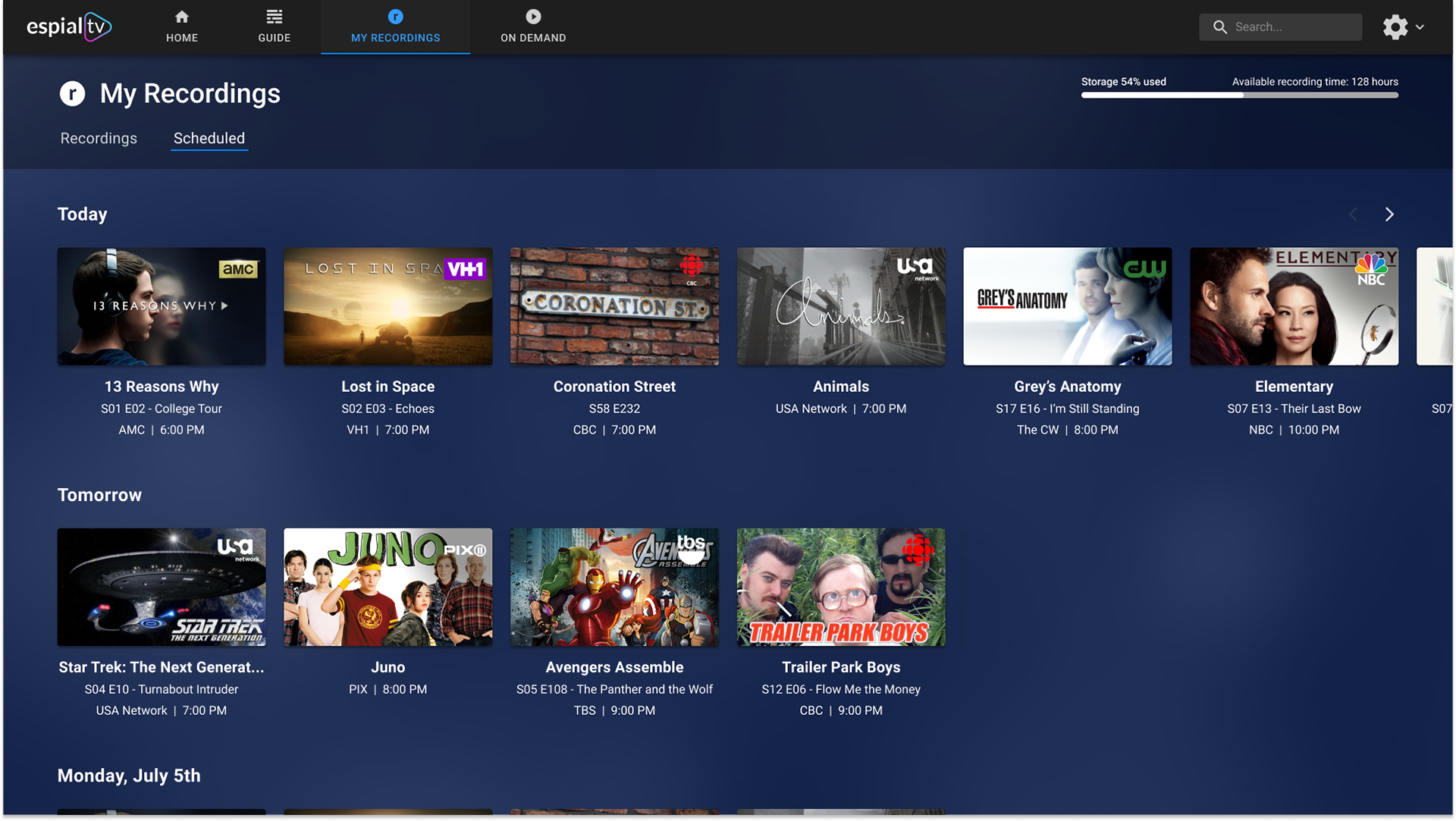Click into the Search field
This screenshot has width=1456, height=821.
(1281, 27)
